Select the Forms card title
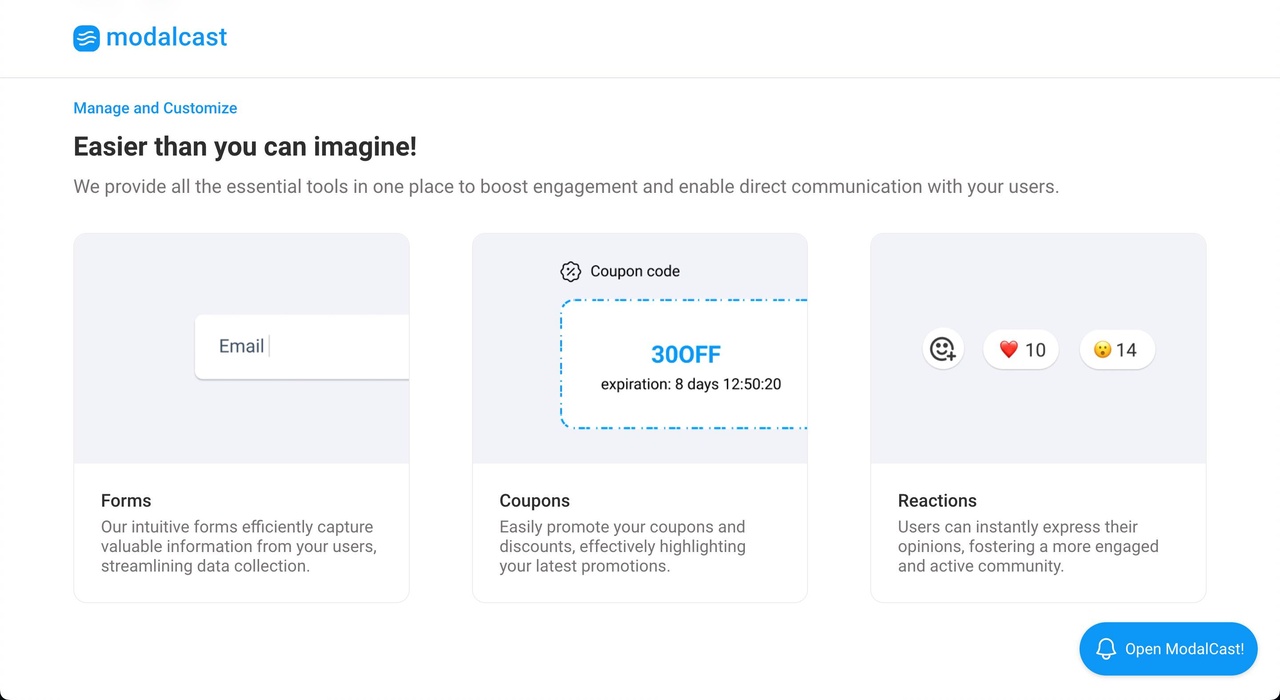 pyautogui.click(x=126, y=501)
